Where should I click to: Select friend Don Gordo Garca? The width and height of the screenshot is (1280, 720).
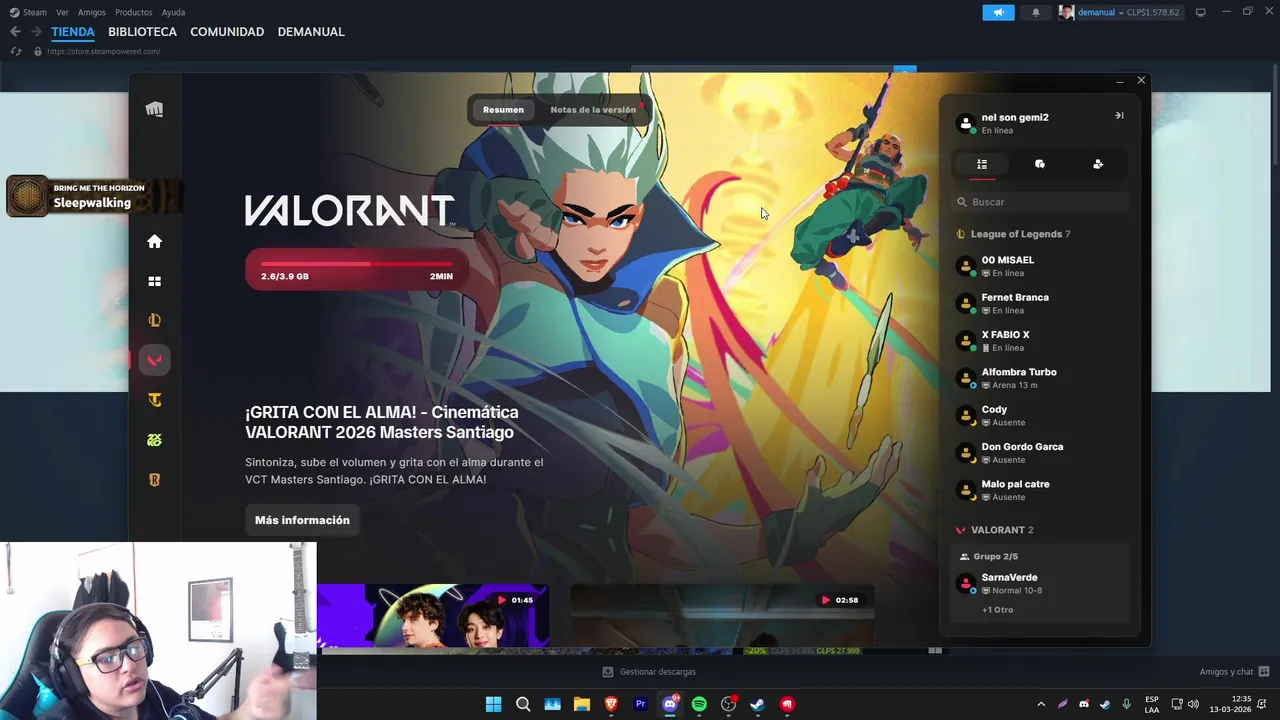pyautogui.click(x=1040, y=453)
